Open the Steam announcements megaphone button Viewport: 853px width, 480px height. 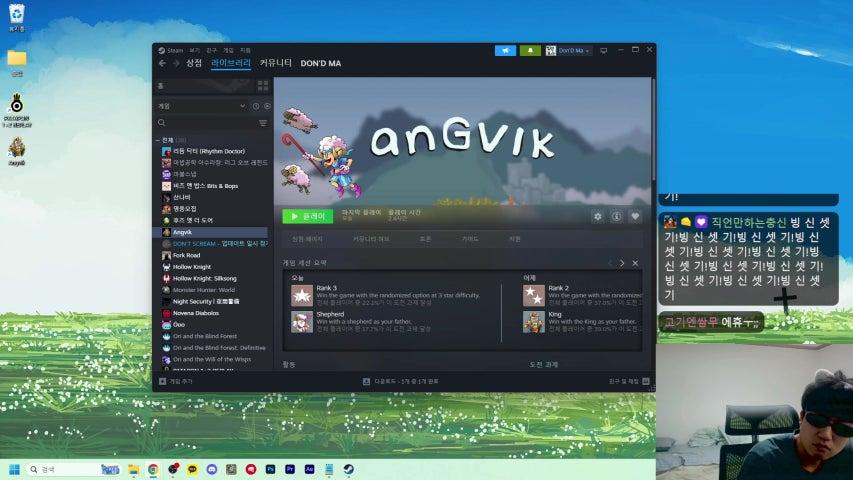505,51
